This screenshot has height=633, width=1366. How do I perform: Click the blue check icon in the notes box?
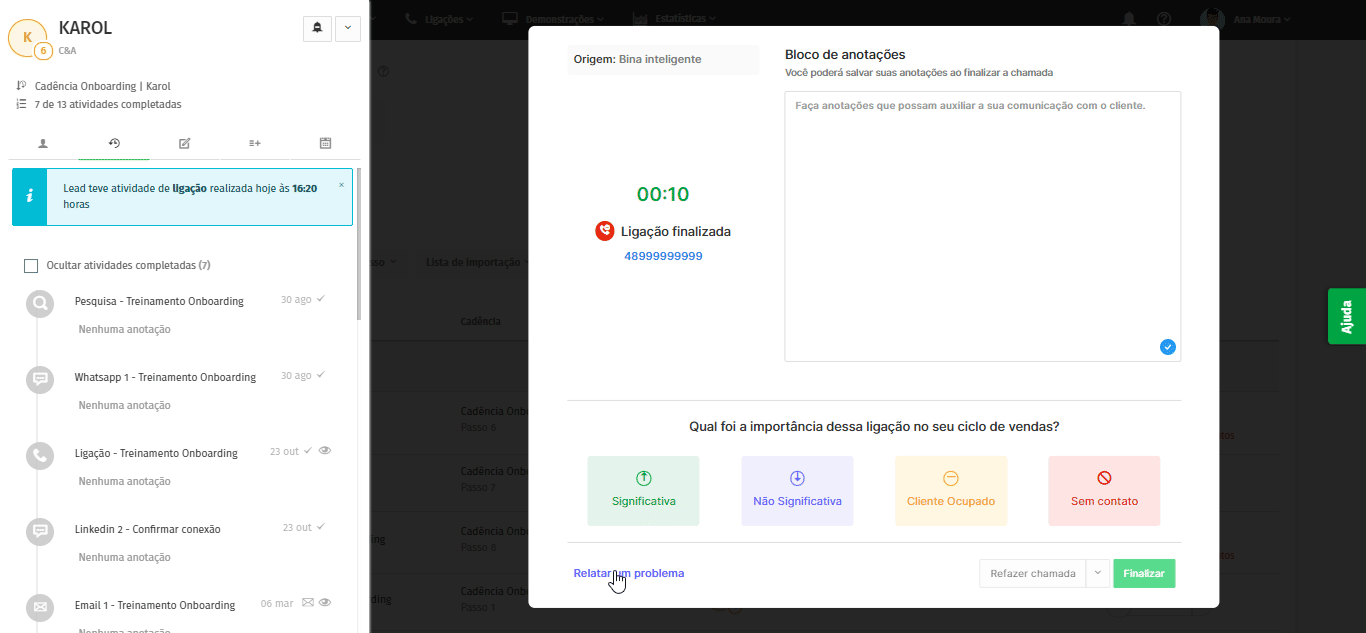pyautogui.click(x=1168, y=347)
